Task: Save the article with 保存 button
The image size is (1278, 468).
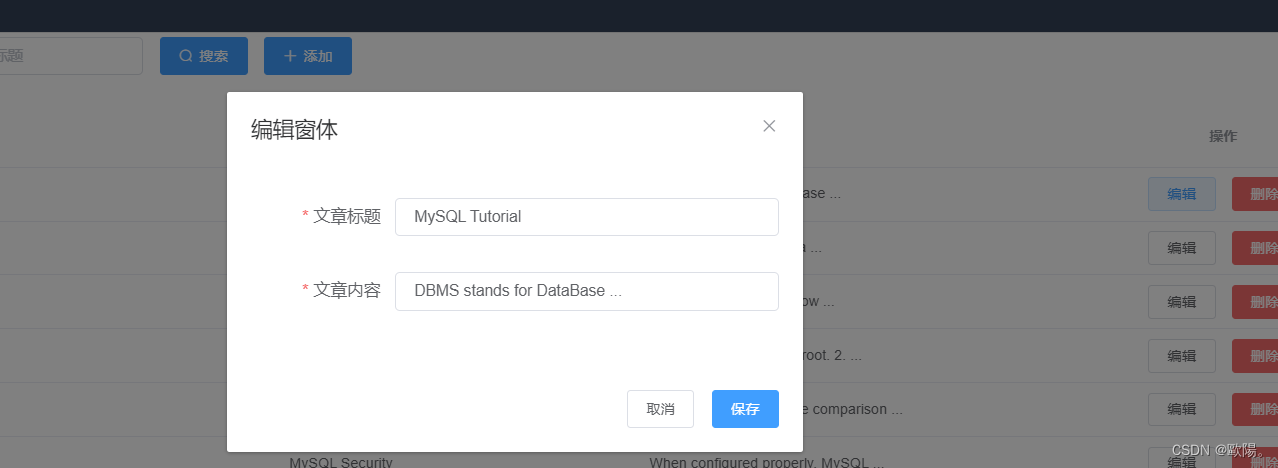Action: (745, 409)
